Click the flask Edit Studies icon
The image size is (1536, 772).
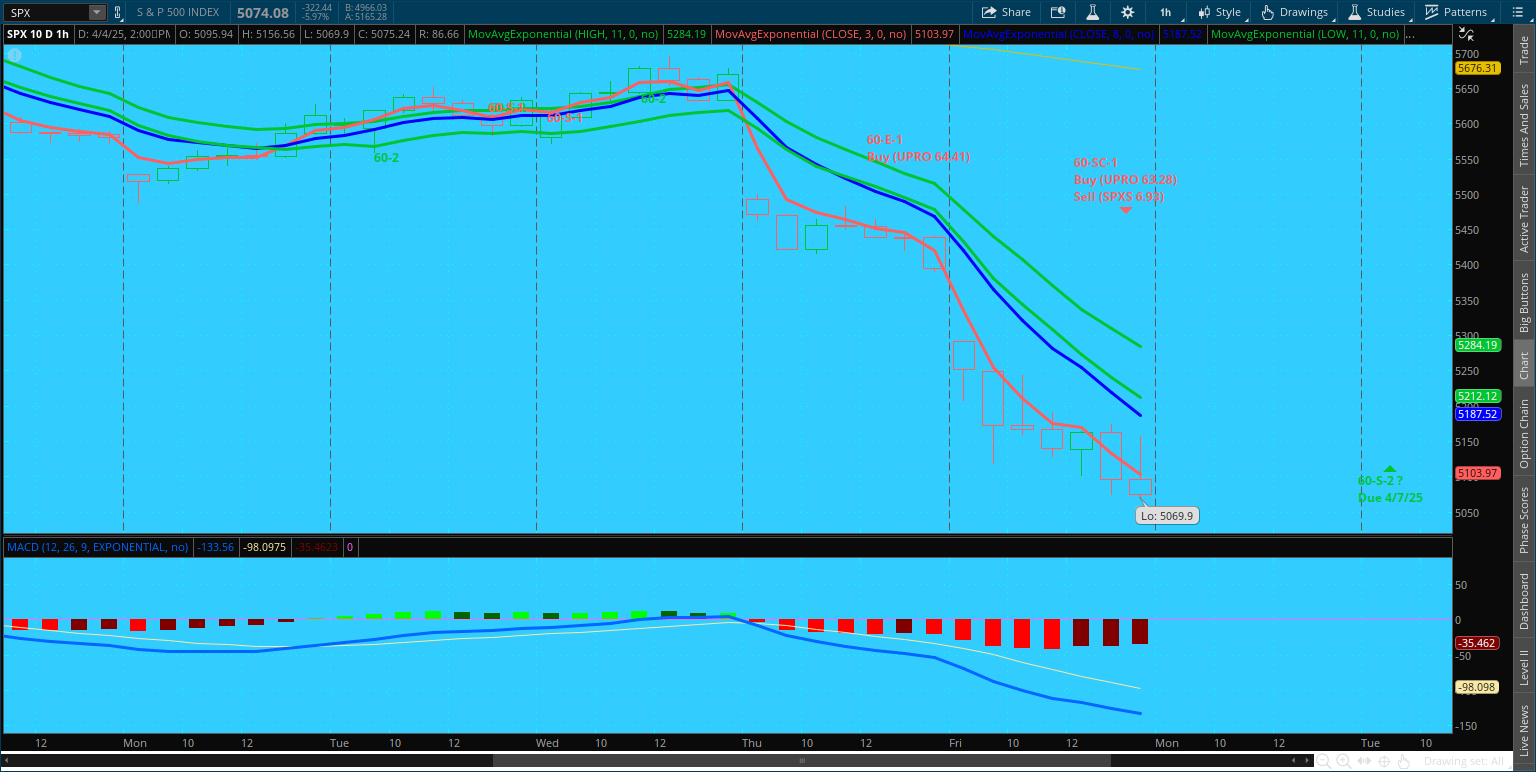click(1093, 12)
